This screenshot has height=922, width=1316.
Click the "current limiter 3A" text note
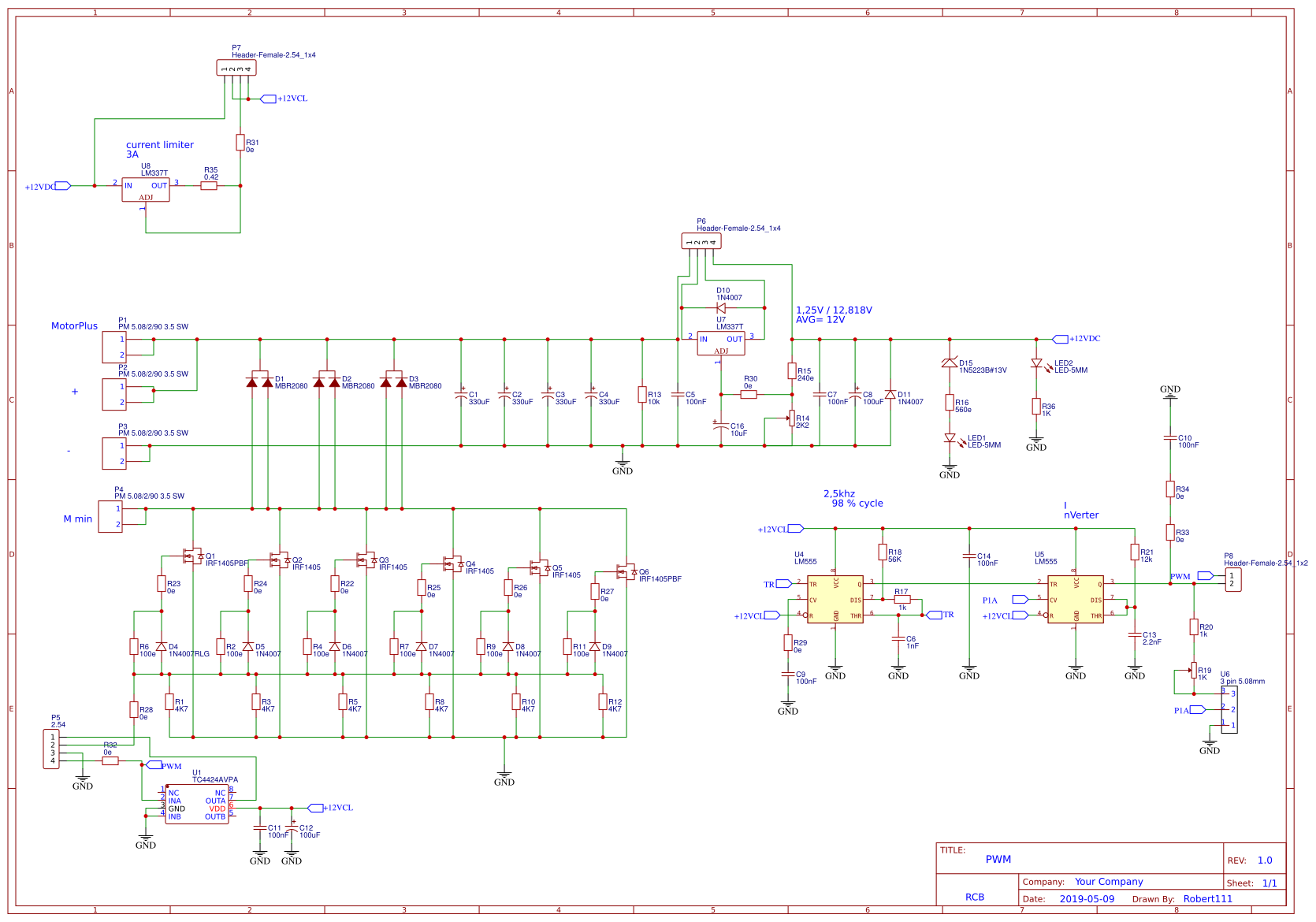point(159,150)
